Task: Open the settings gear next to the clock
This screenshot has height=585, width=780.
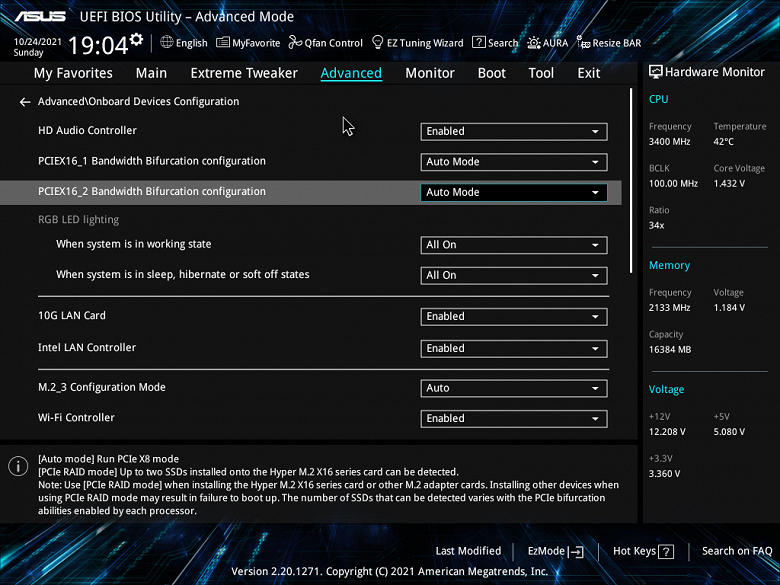Action: [136, 39]
